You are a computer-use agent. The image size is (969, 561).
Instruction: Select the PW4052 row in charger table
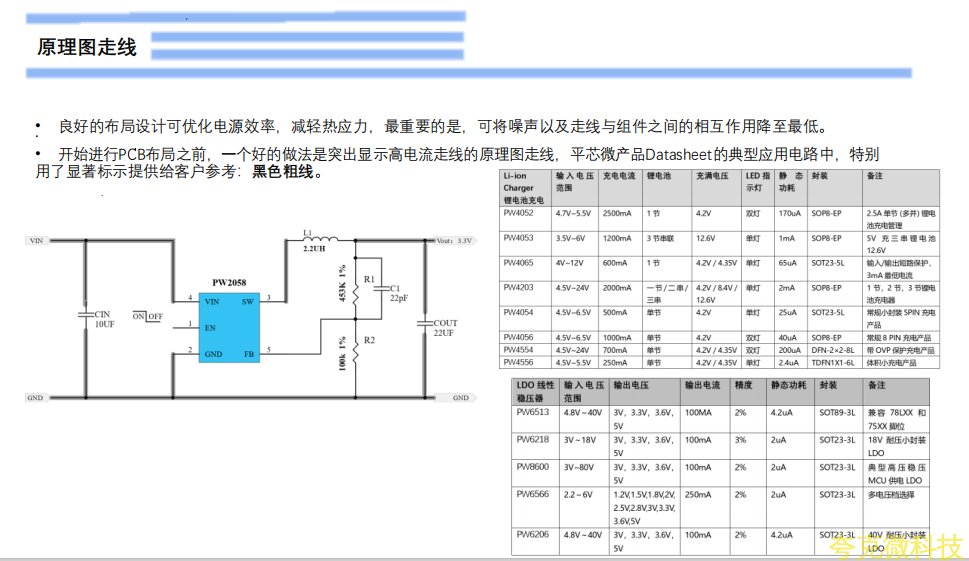click(x=518, y=213)
